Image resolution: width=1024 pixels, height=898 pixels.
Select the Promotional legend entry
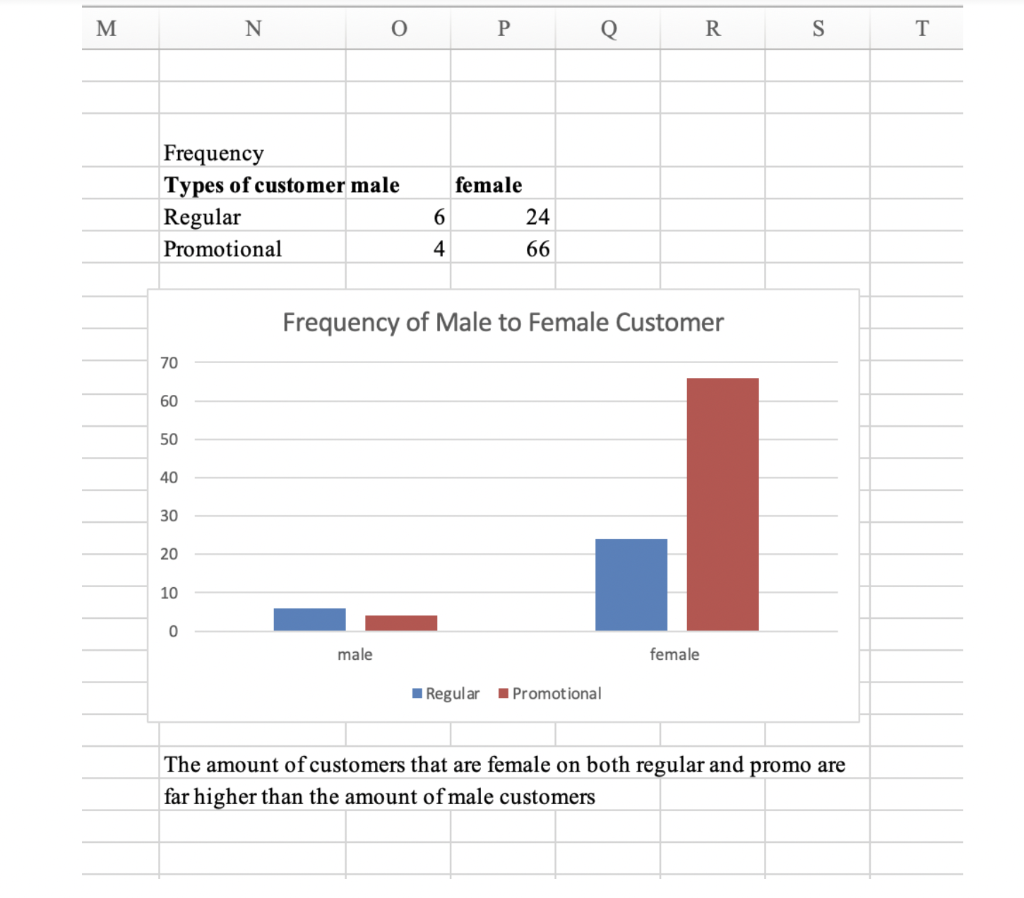click(548, 693)
